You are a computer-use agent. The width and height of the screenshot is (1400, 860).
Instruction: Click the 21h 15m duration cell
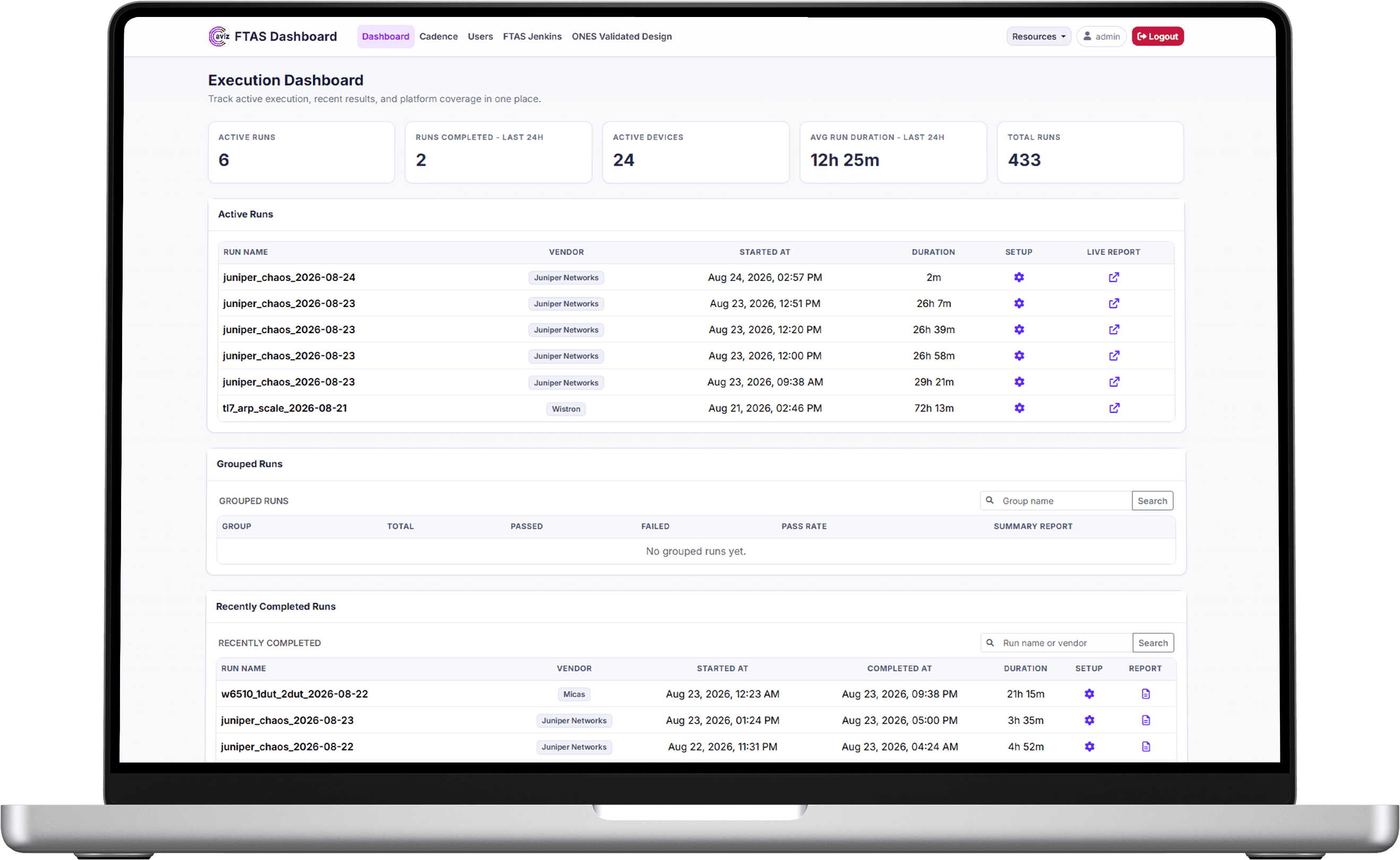(1025, 694)
